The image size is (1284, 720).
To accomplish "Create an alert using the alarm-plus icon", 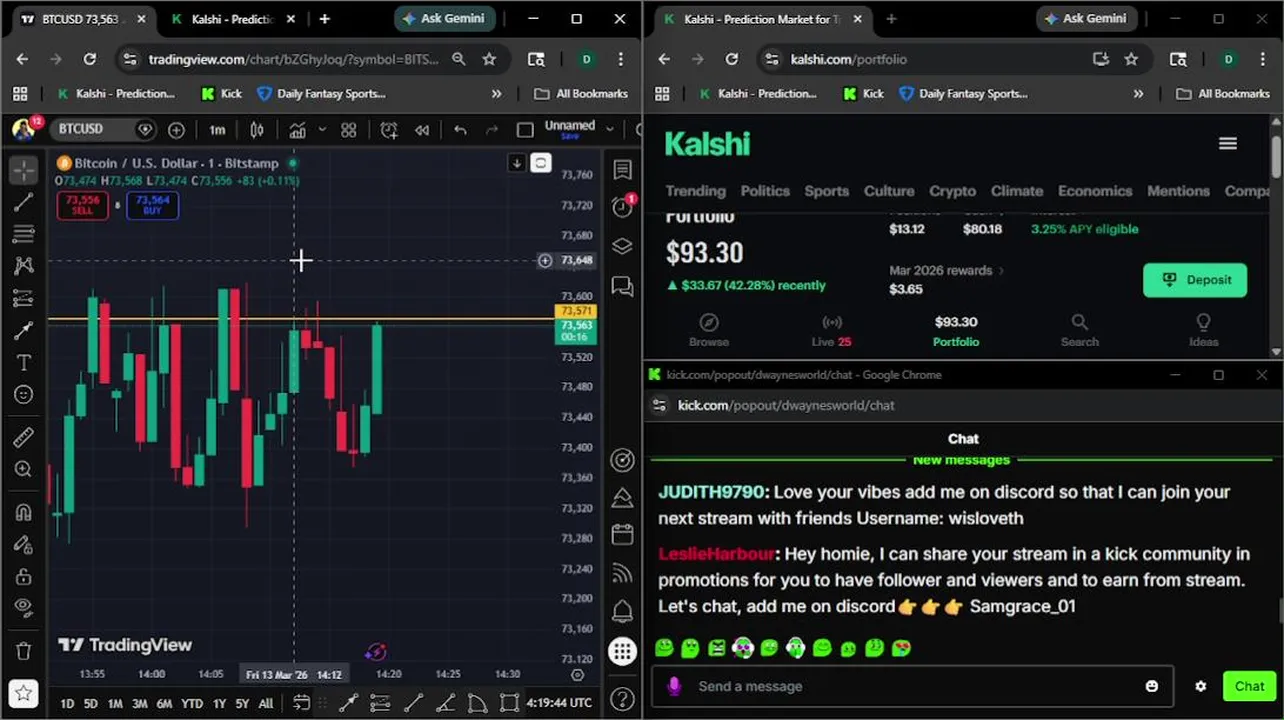I will pyautogui.click(x=389, y=130).
